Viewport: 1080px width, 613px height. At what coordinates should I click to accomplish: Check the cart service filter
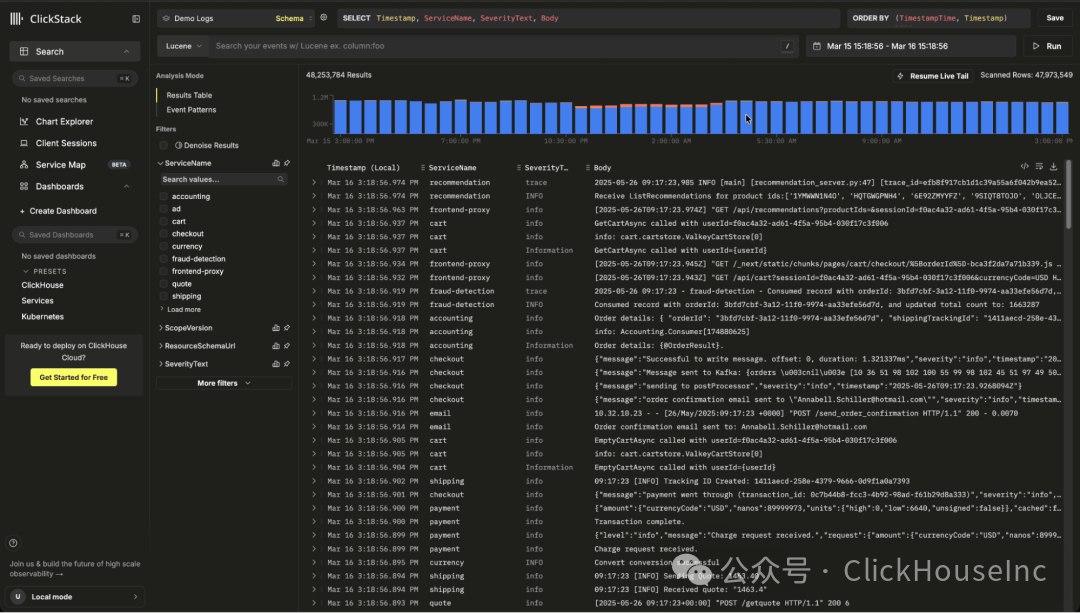coord(163,221)
